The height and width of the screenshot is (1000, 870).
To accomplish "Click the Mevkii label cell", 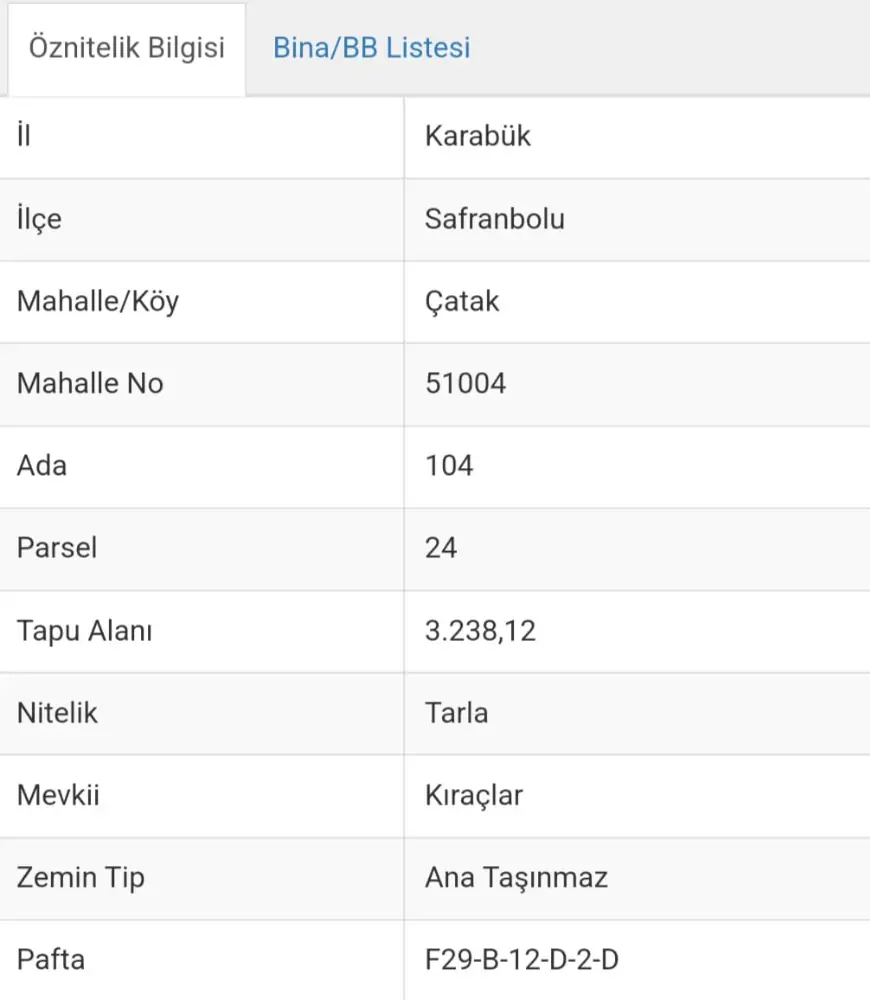I will coord(58,796).
